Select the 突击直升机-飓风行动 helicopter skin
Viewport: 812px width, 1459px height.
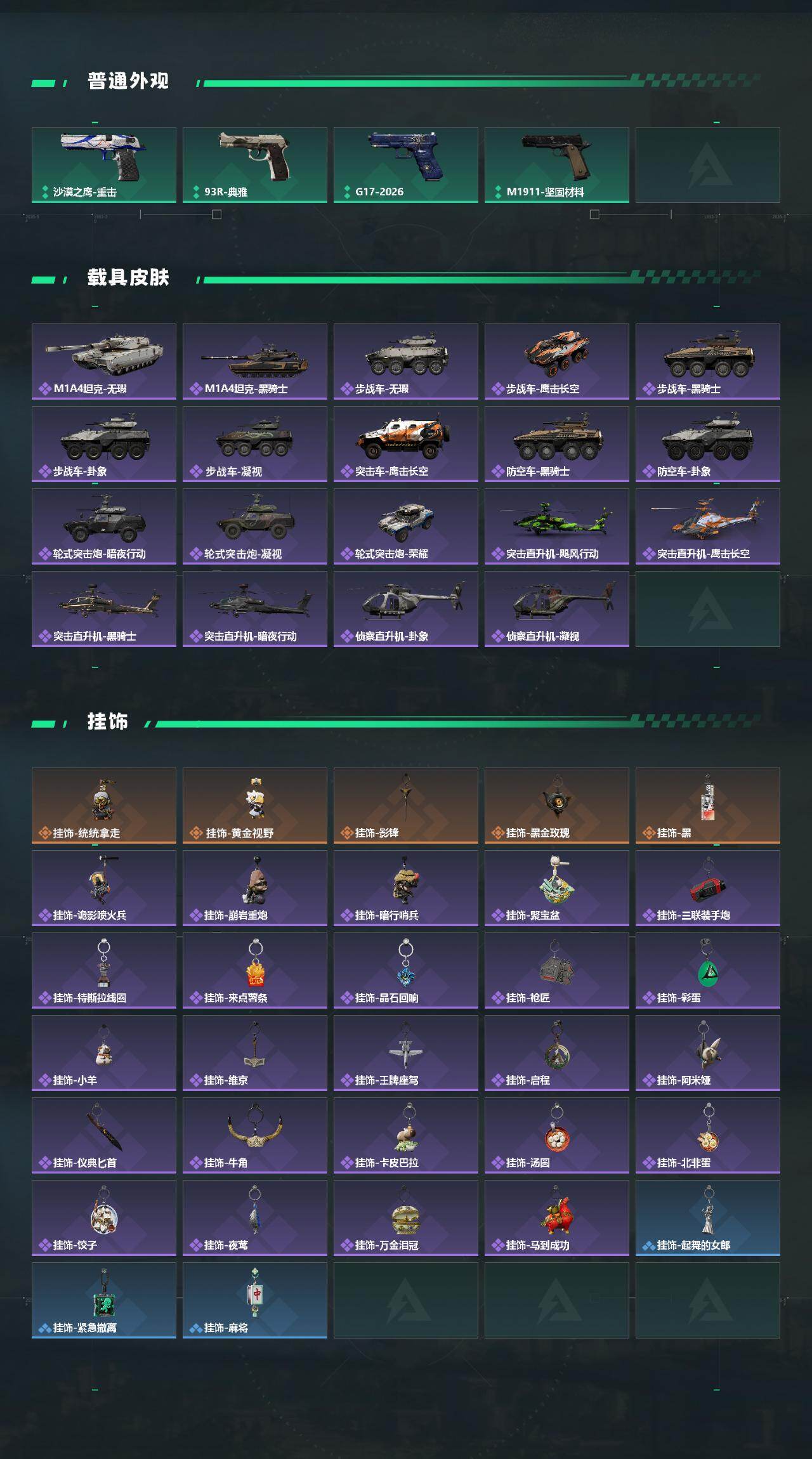click(x=557, y=527)
